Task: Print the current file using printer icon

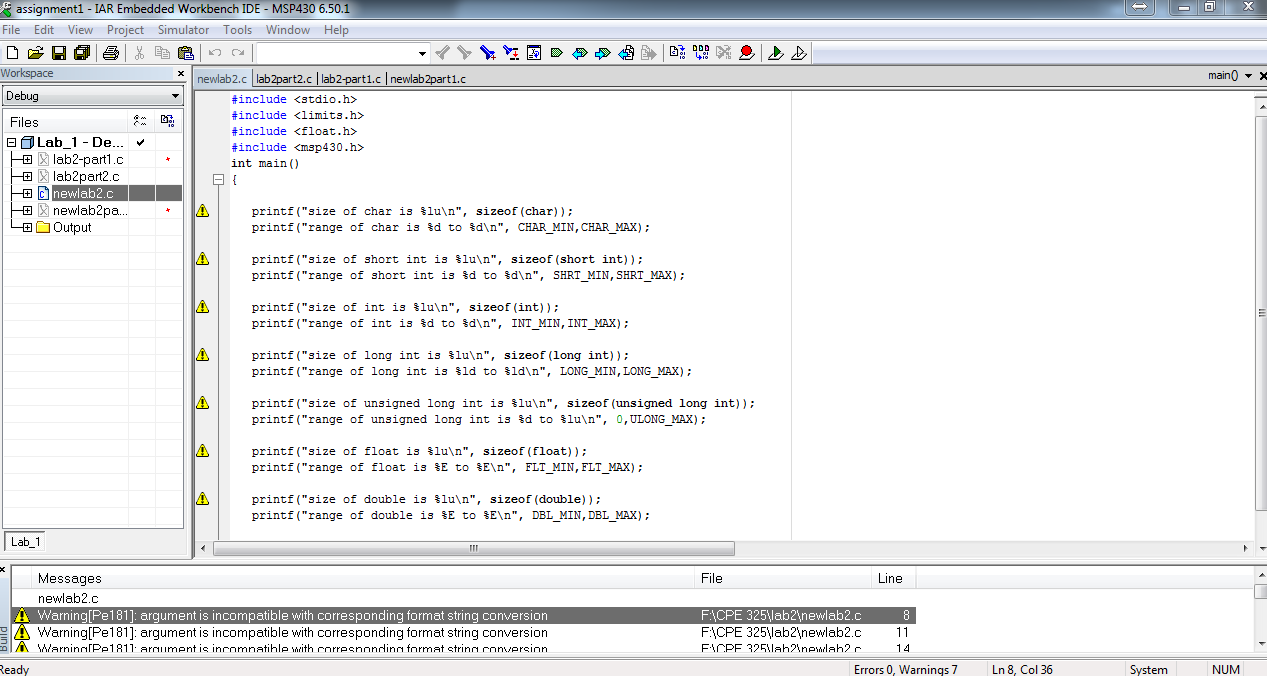Action: click(111, 53)
